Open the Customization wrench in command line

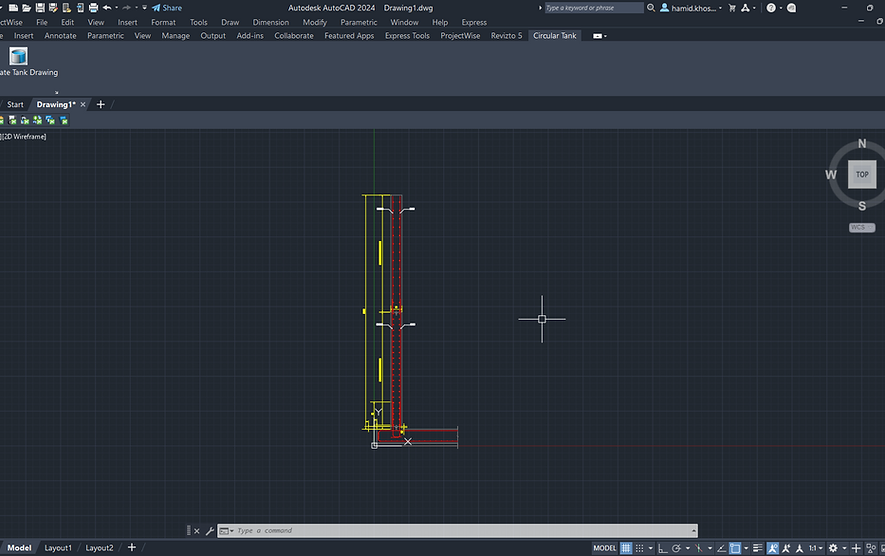point(210,531)
